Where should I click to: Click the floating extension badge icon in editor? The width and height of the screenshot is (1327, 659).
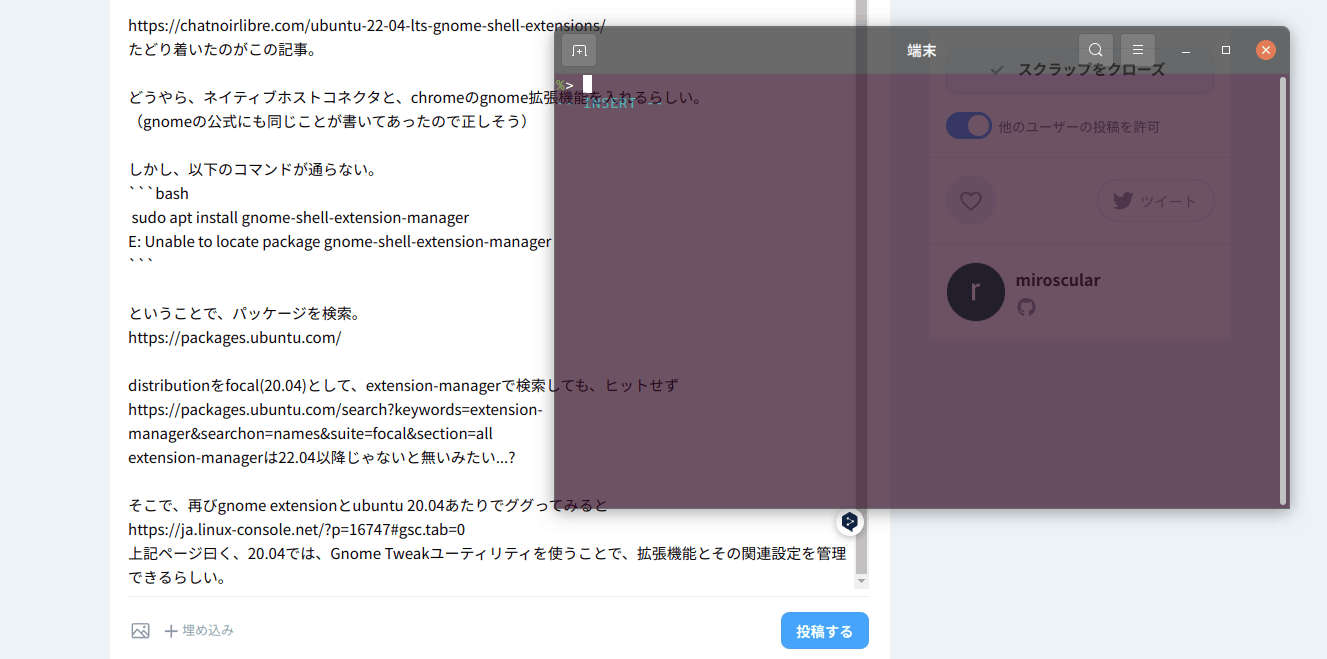(x=850, y=521)
